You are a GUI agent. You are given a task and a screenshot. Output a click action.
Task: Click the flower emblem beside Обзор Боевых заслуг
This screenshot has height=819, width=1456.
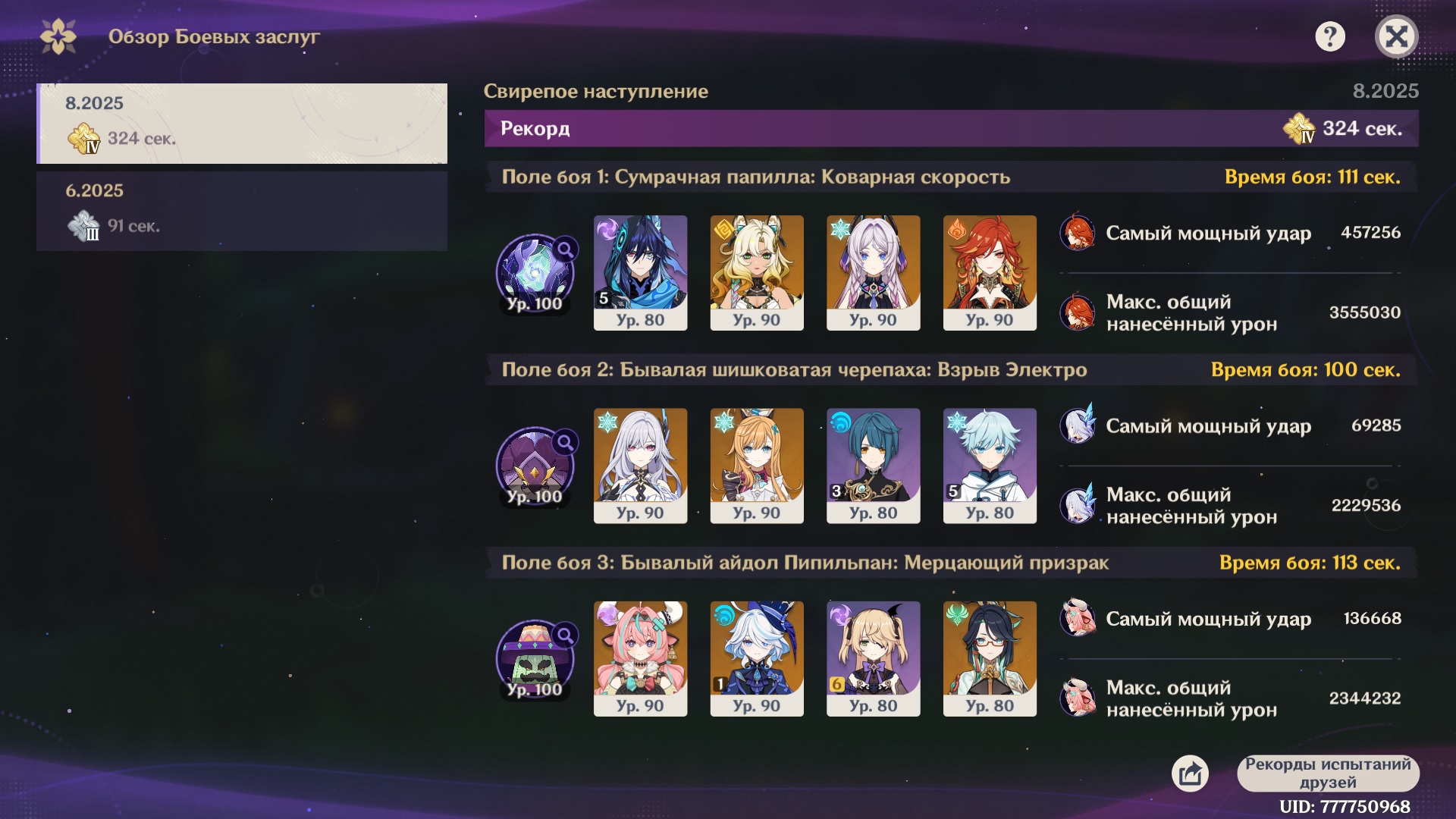point(58,36)
